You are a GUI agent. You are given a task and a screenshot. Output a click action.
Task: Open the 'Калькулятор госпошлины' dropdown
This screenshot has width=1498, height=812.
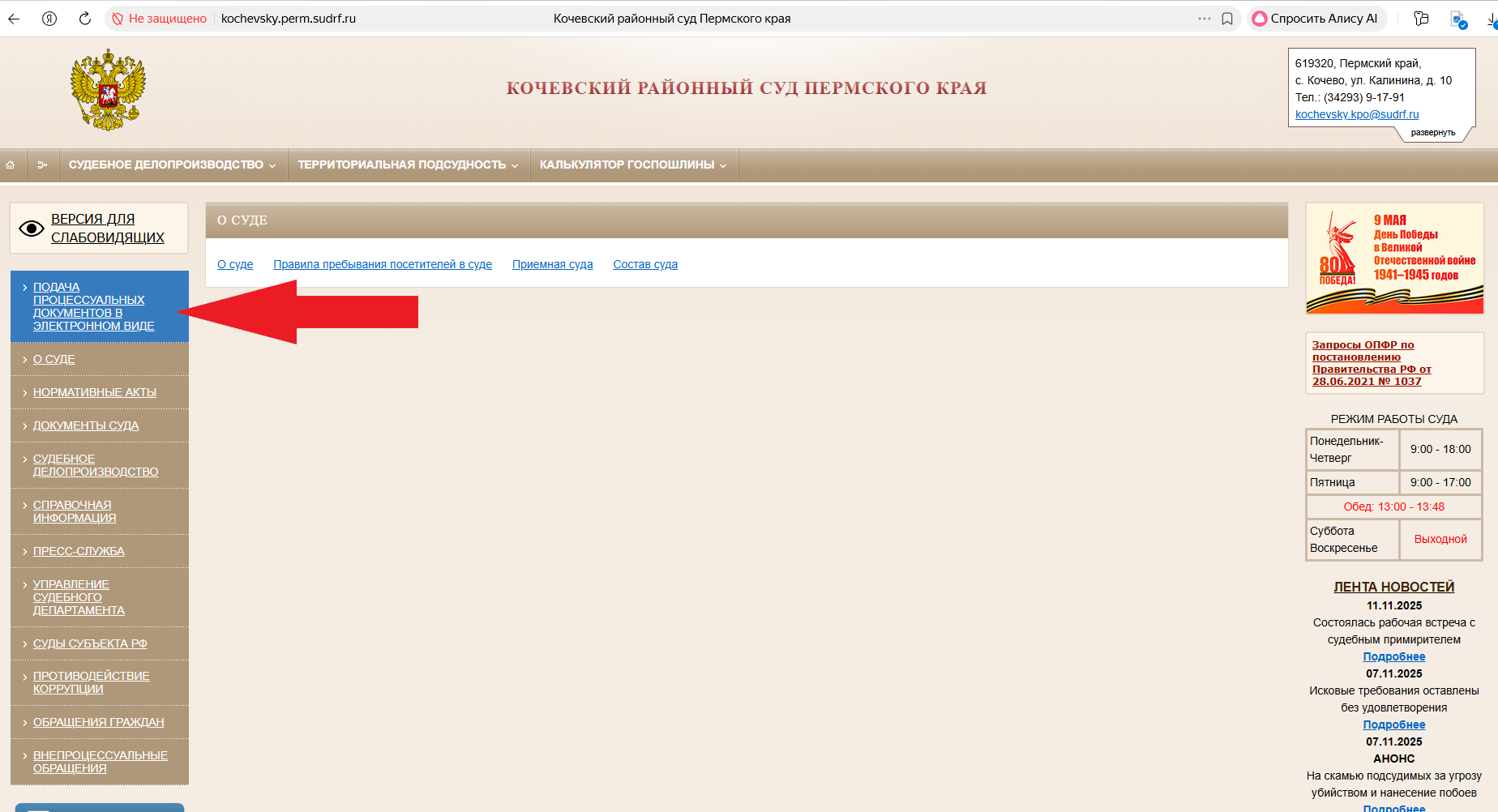tap(633, 165)
